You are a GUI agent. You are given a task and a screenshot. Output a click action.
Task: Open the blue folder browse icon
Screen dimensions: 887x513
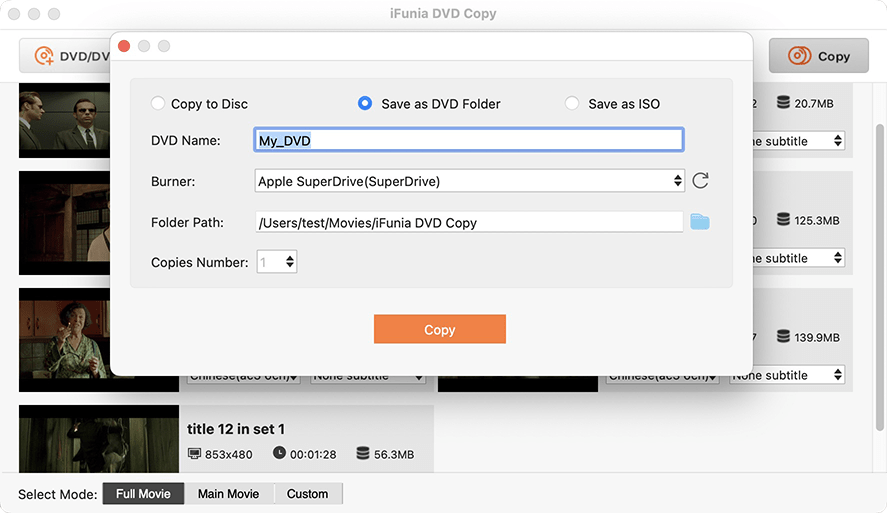699,222
